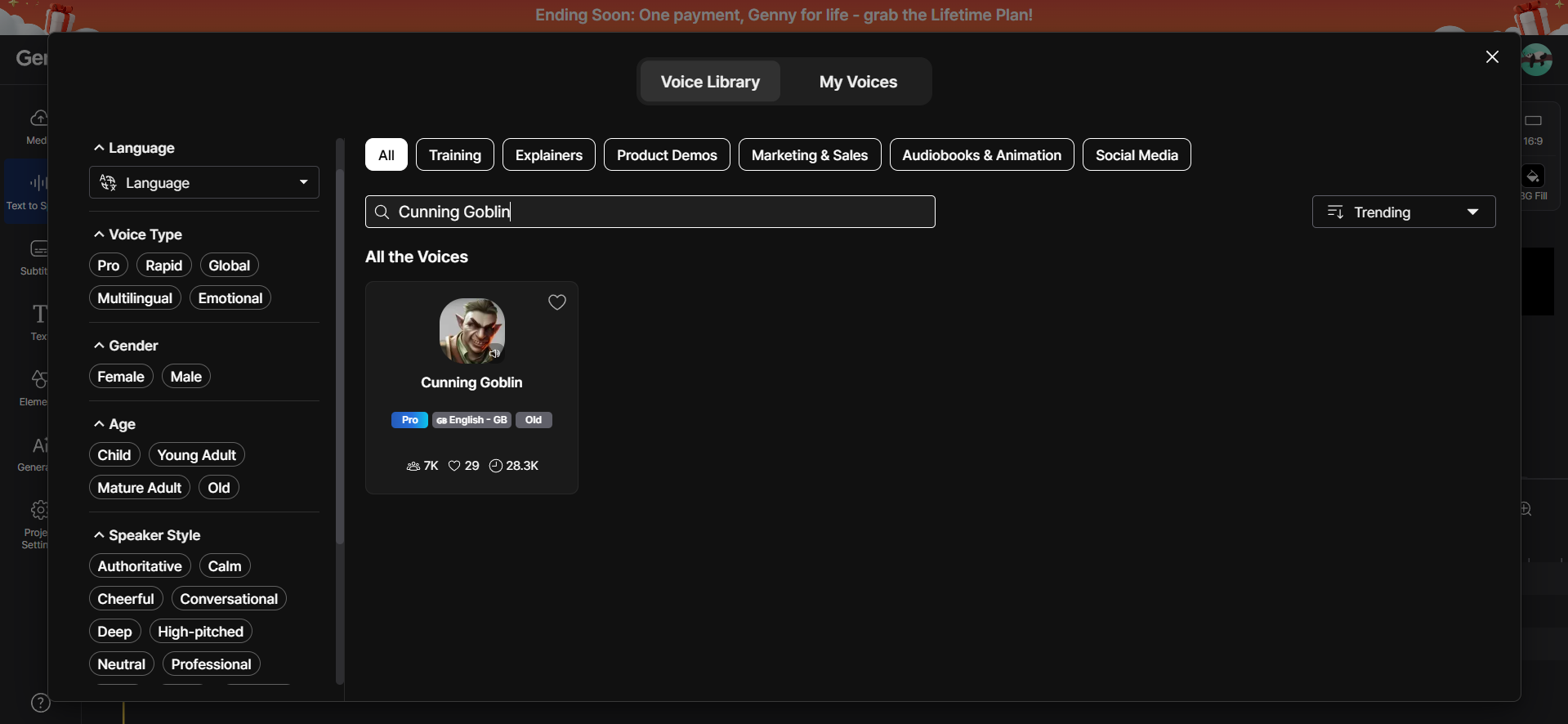Collapse the Speaker Style filter section
The height and width of the screenshot is (724, 1568).
(x=147, y=535)
